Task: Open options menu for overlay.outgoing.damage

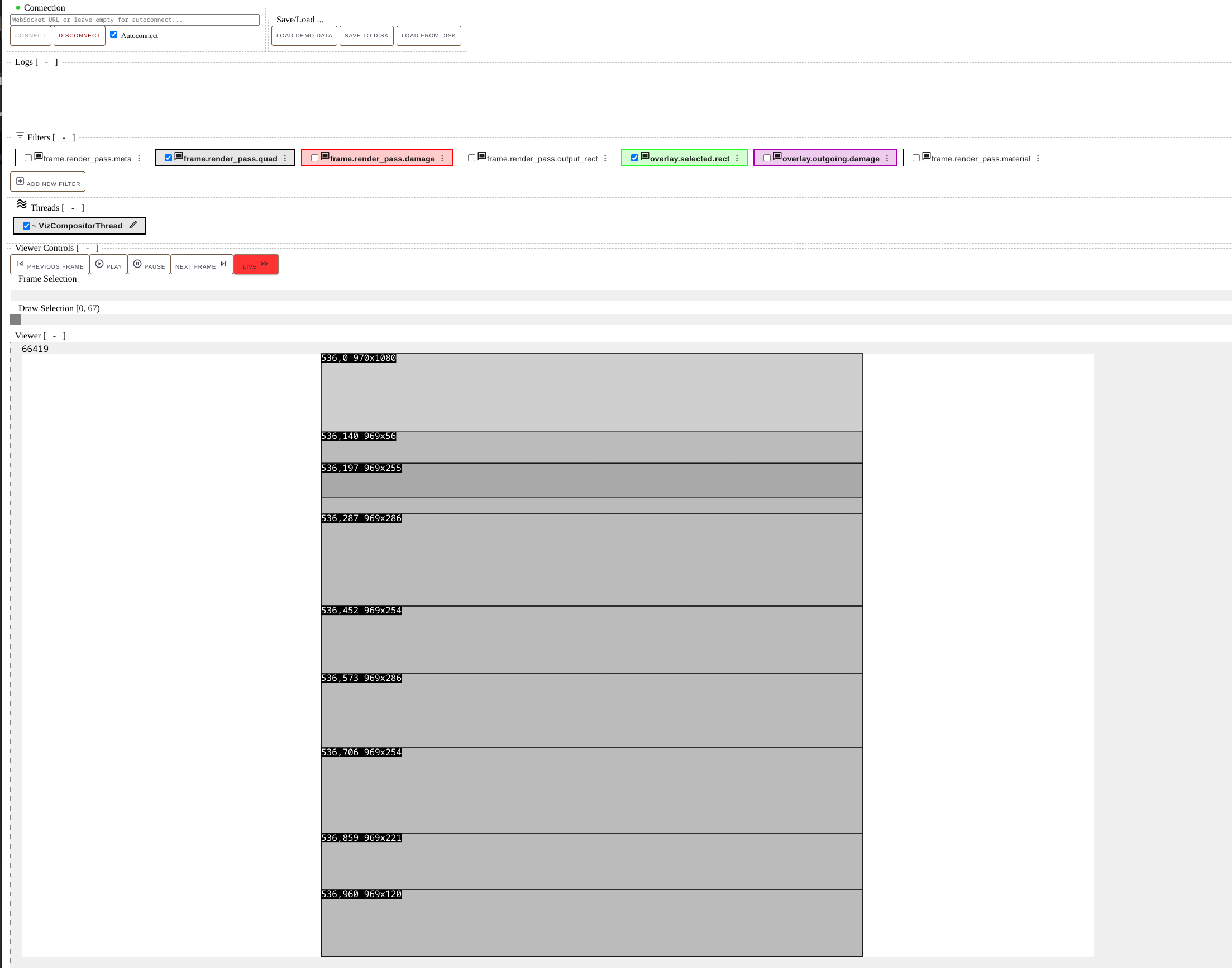Action: pyautogui.click(x=887, y=159)
